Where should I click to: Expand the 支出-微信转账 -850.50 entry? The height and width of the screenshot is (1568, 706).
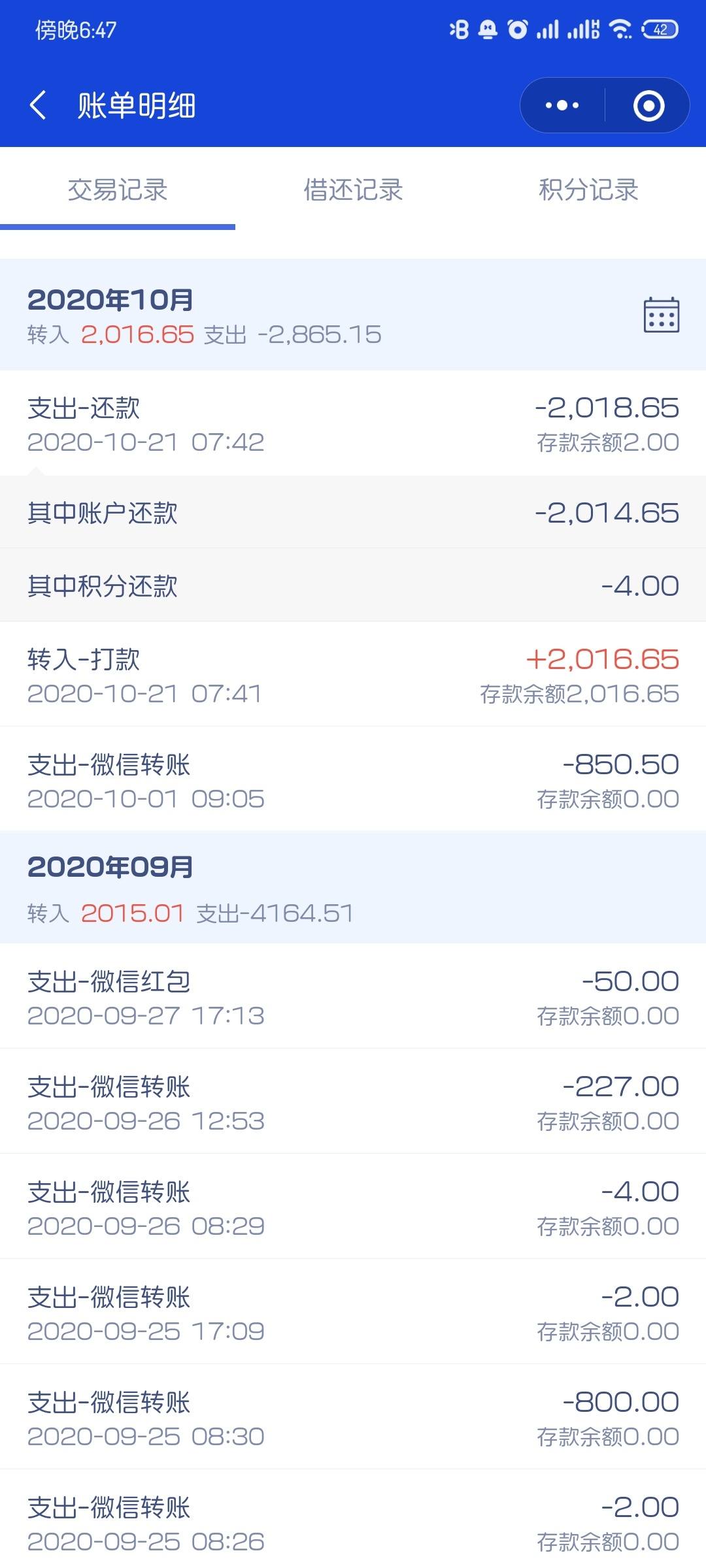point(353,779)
